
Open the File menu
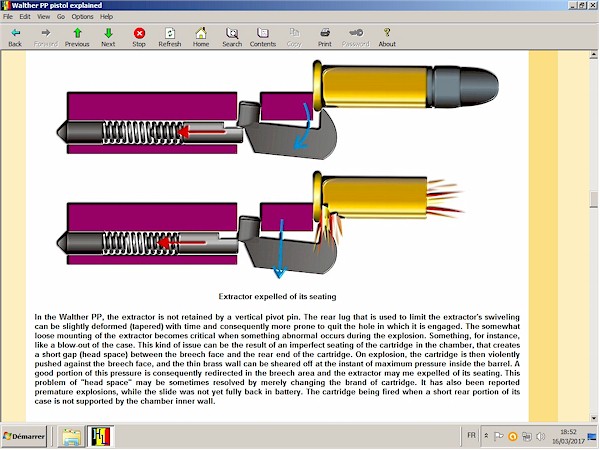8,16
